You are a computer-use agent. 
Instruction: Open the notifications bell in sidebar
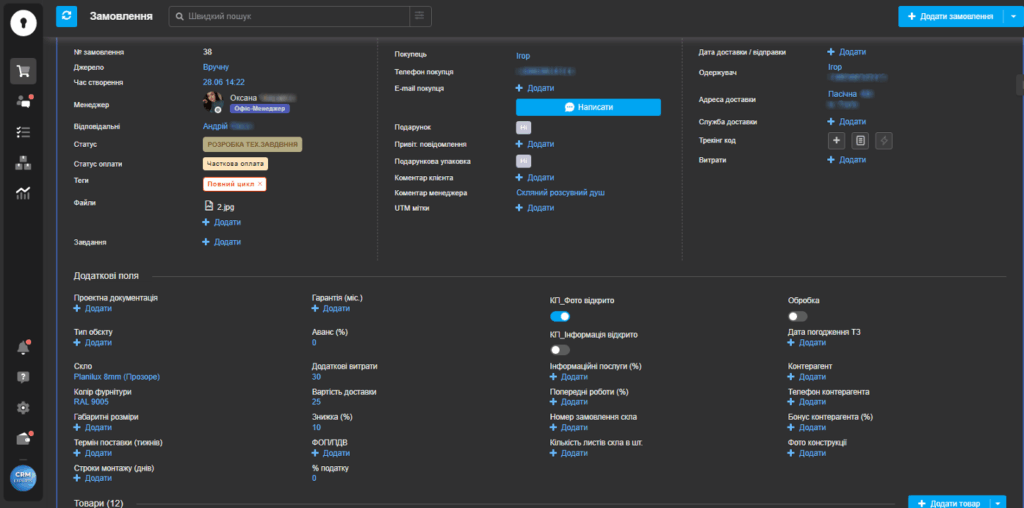click(x=23, y=348)
